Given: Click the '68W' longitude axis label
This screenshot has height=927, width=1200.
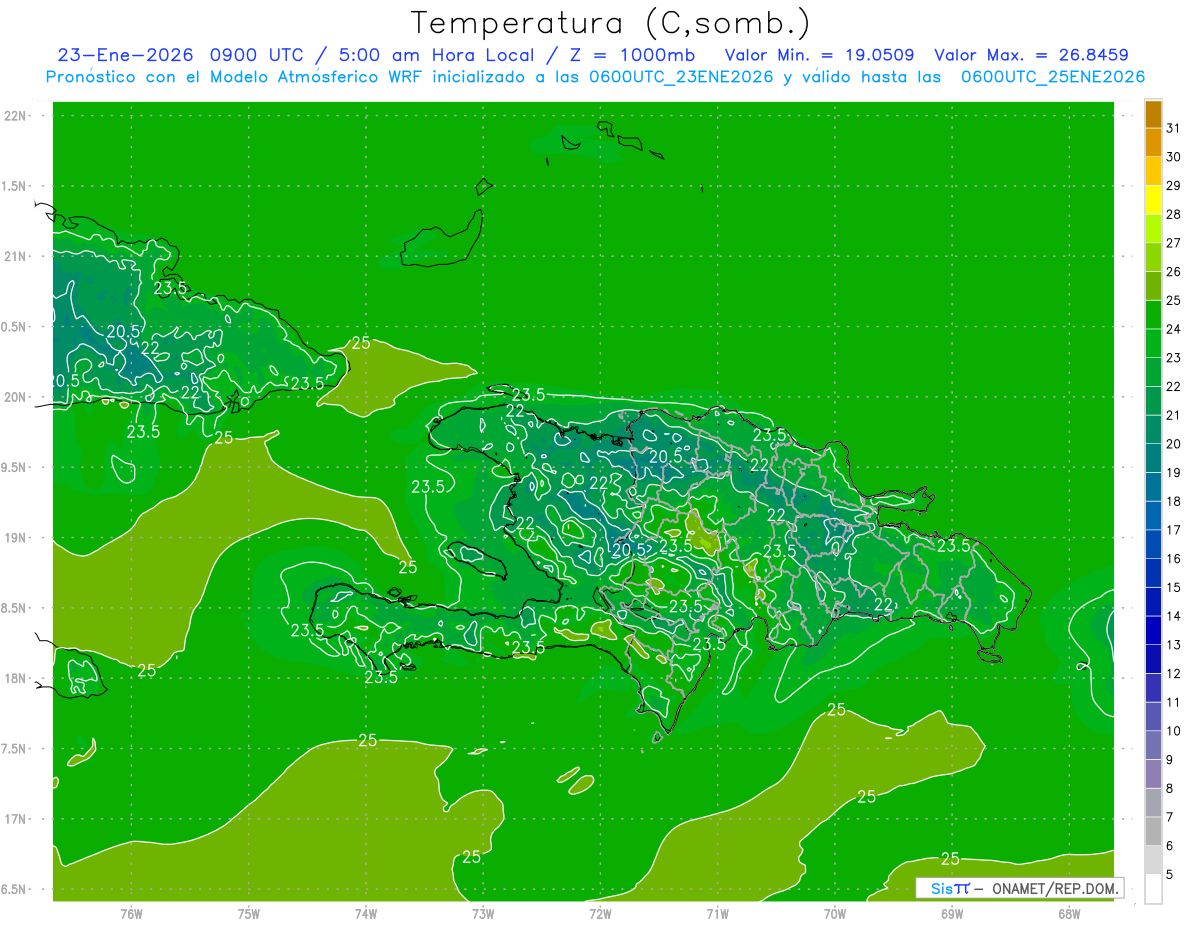Looking at the screenshot, I should coord(1069,913).
